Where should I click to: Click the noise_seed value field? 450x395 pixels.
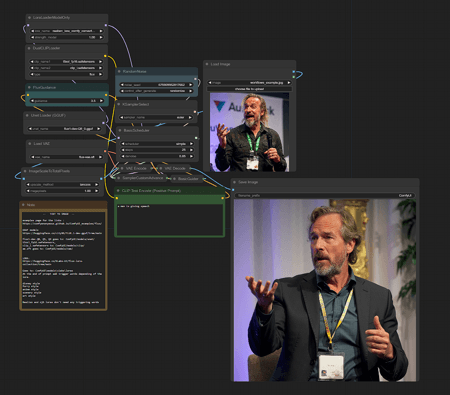tap(156, 85)
